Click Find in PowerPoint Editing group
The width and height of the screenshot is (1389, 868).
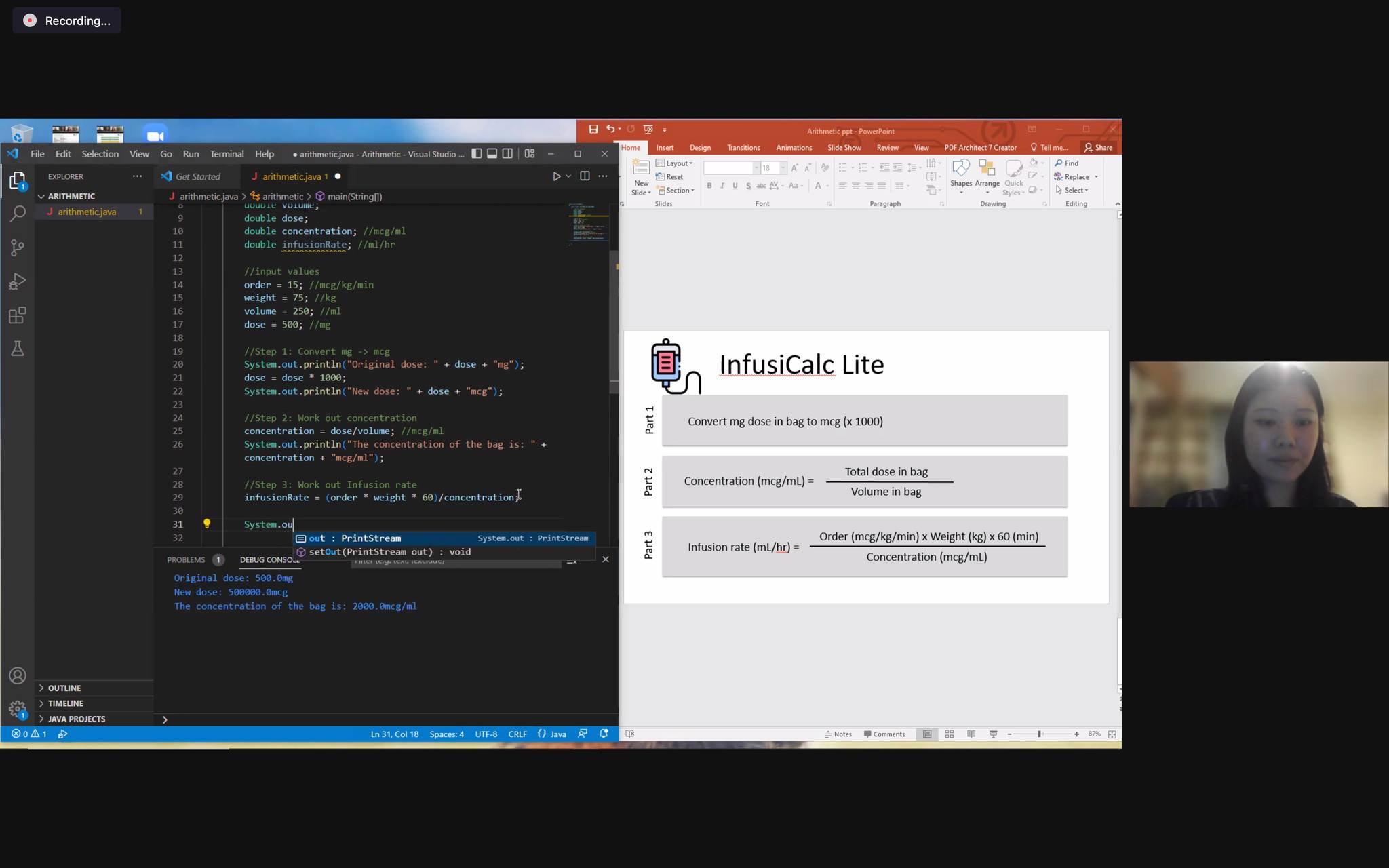coord(1067,163)
